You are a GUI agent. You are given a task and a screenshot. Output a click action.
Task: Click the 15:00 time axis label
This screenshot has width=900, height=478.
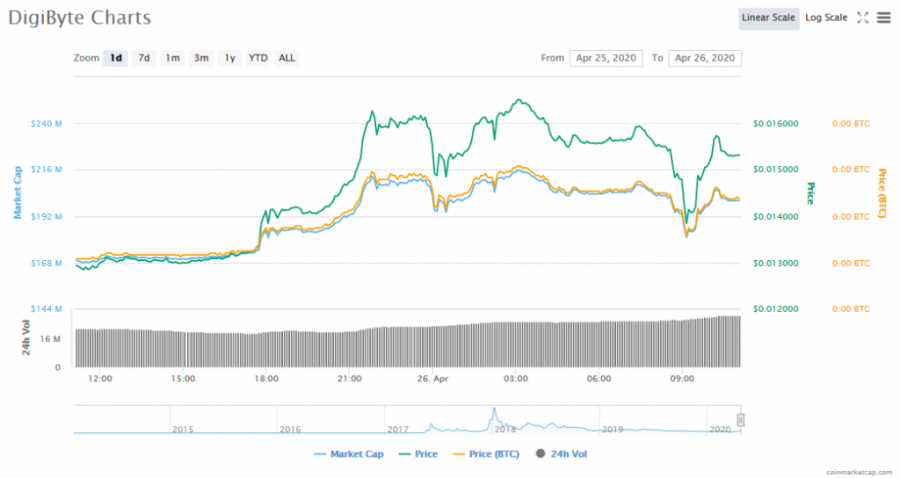(183, 379)
